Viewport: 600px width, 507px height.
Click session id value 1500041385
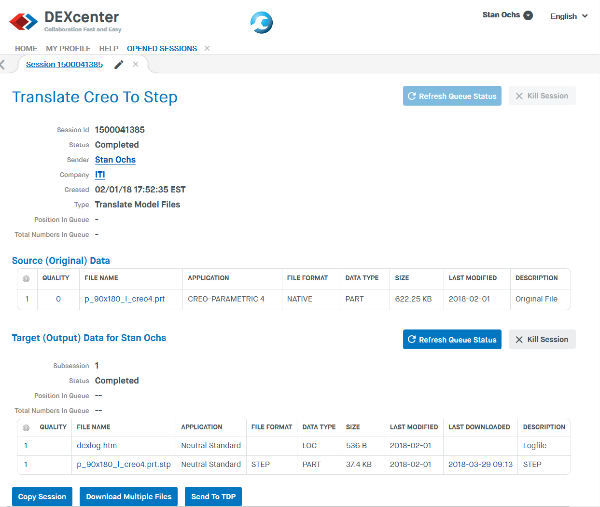(x=120, y=130)
